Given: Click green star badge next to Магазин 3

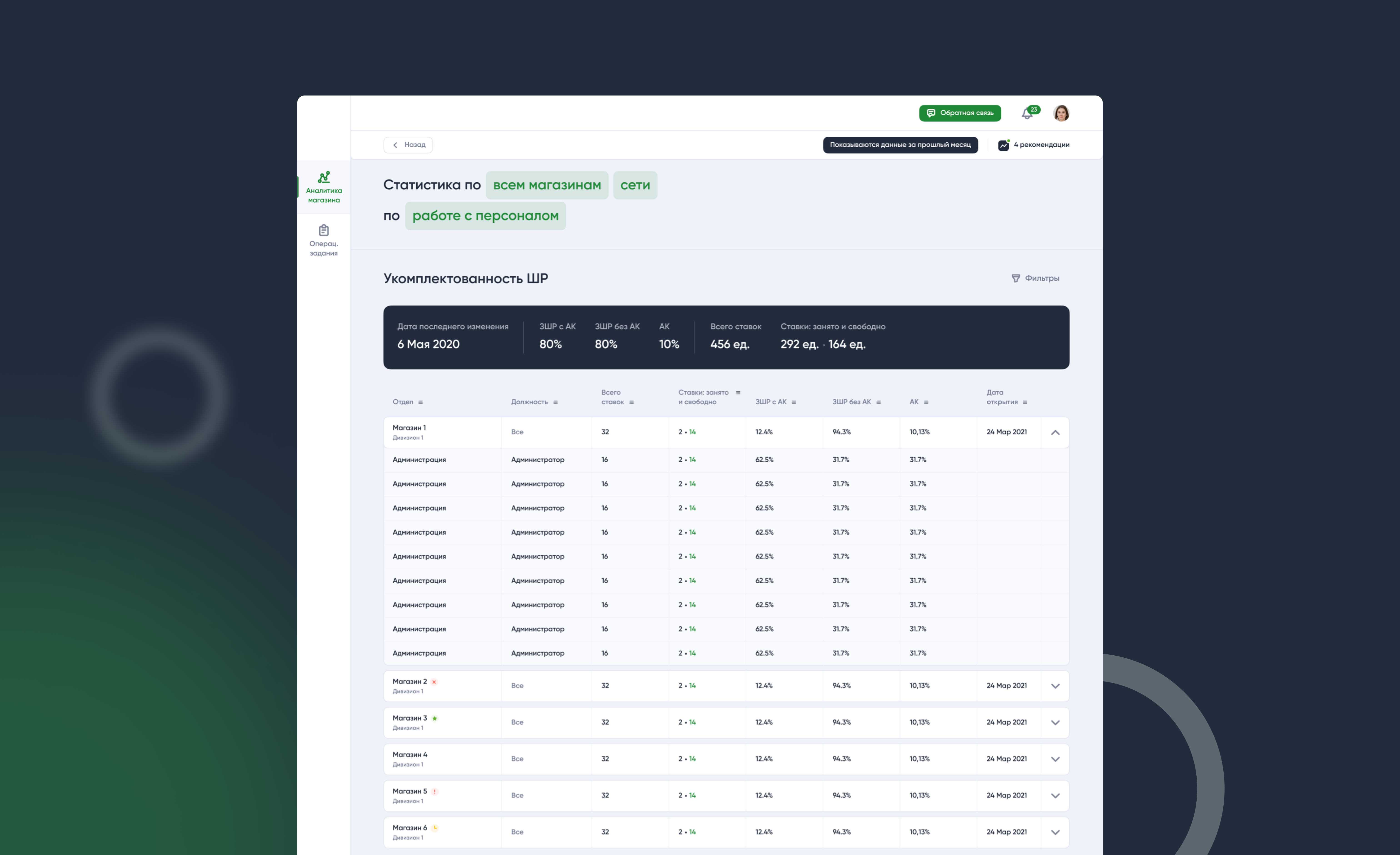Looking at the screenshot, I should tap(435, 719).
